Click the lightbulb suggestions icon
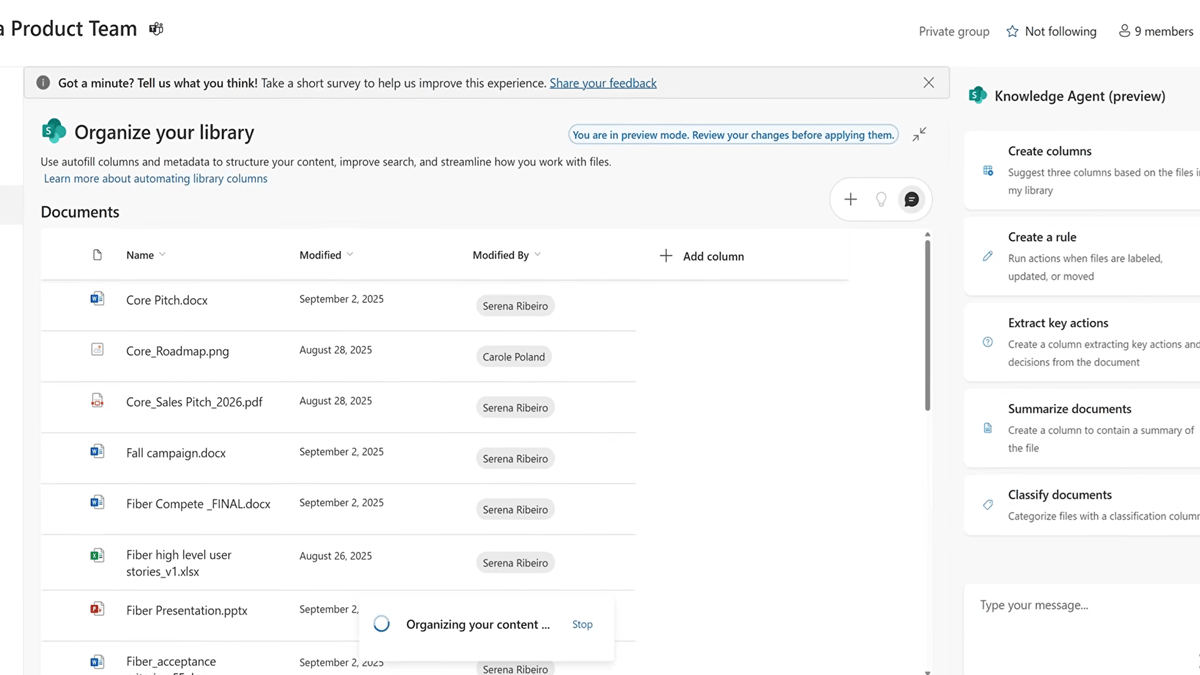The height and width of the screenshot is (675, 1200). pos(881,200)
